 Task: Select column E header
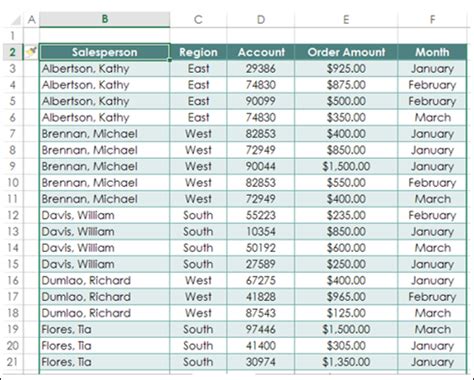coord(346,19)
